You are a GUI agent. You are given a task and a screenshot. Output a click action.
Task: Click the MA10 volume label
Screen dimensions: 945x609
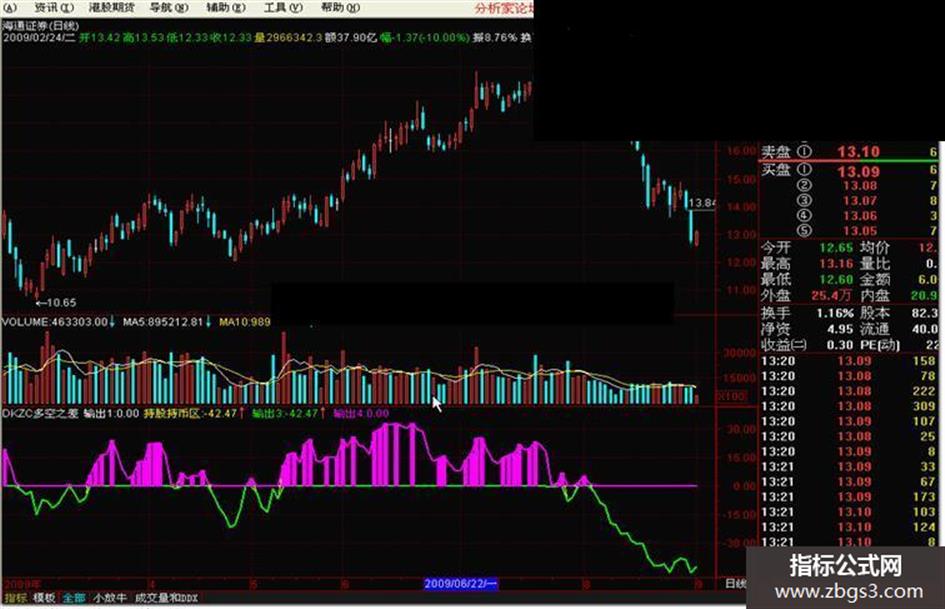pyautogui.click(x=245, y=322)
